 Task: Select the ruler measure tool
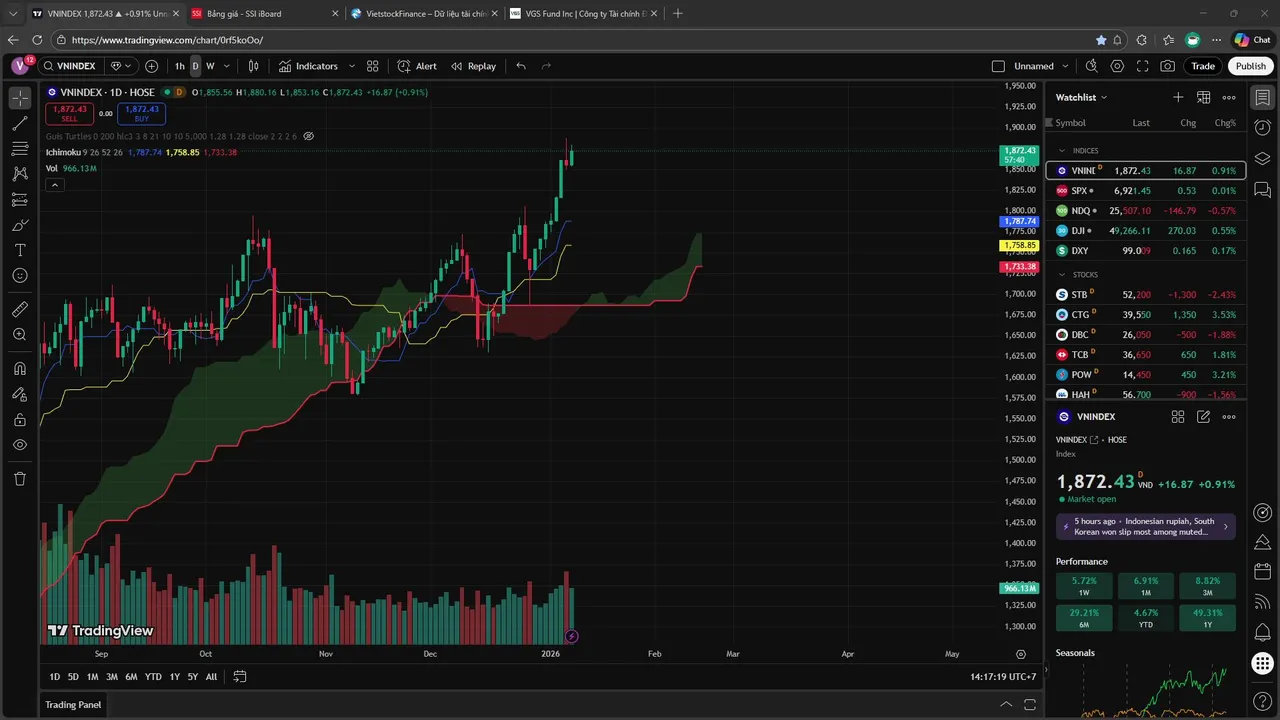20,309
